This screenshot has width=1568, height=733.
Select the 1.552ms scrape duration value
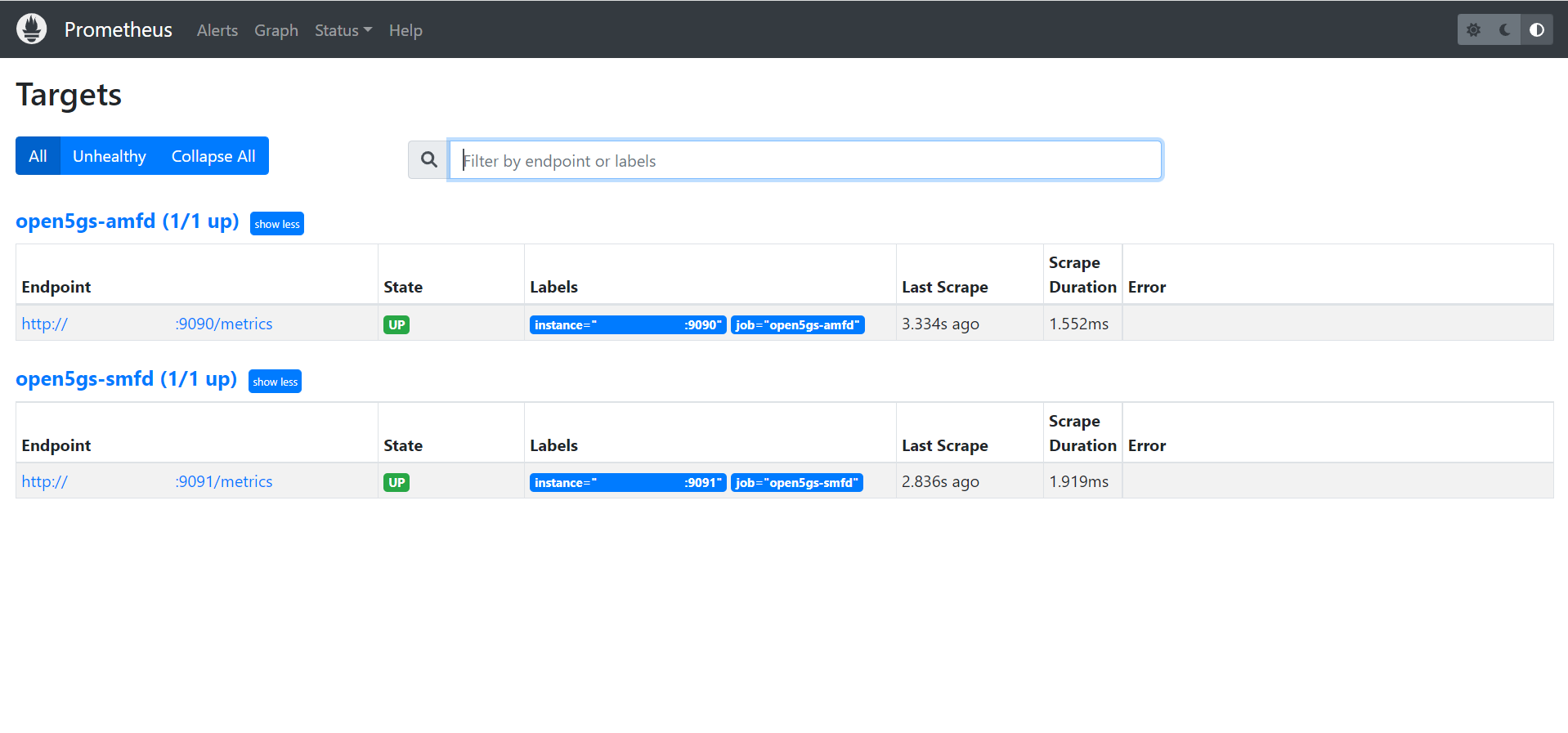pyautogui.click(x=1079, y=324)
